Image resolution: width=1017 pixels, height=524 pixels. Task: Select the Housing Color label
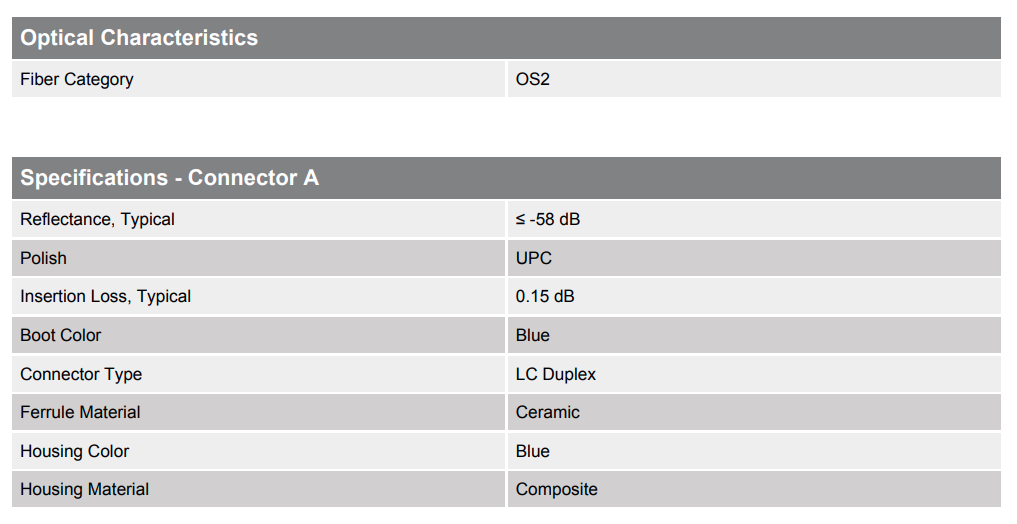pos(74,451)
